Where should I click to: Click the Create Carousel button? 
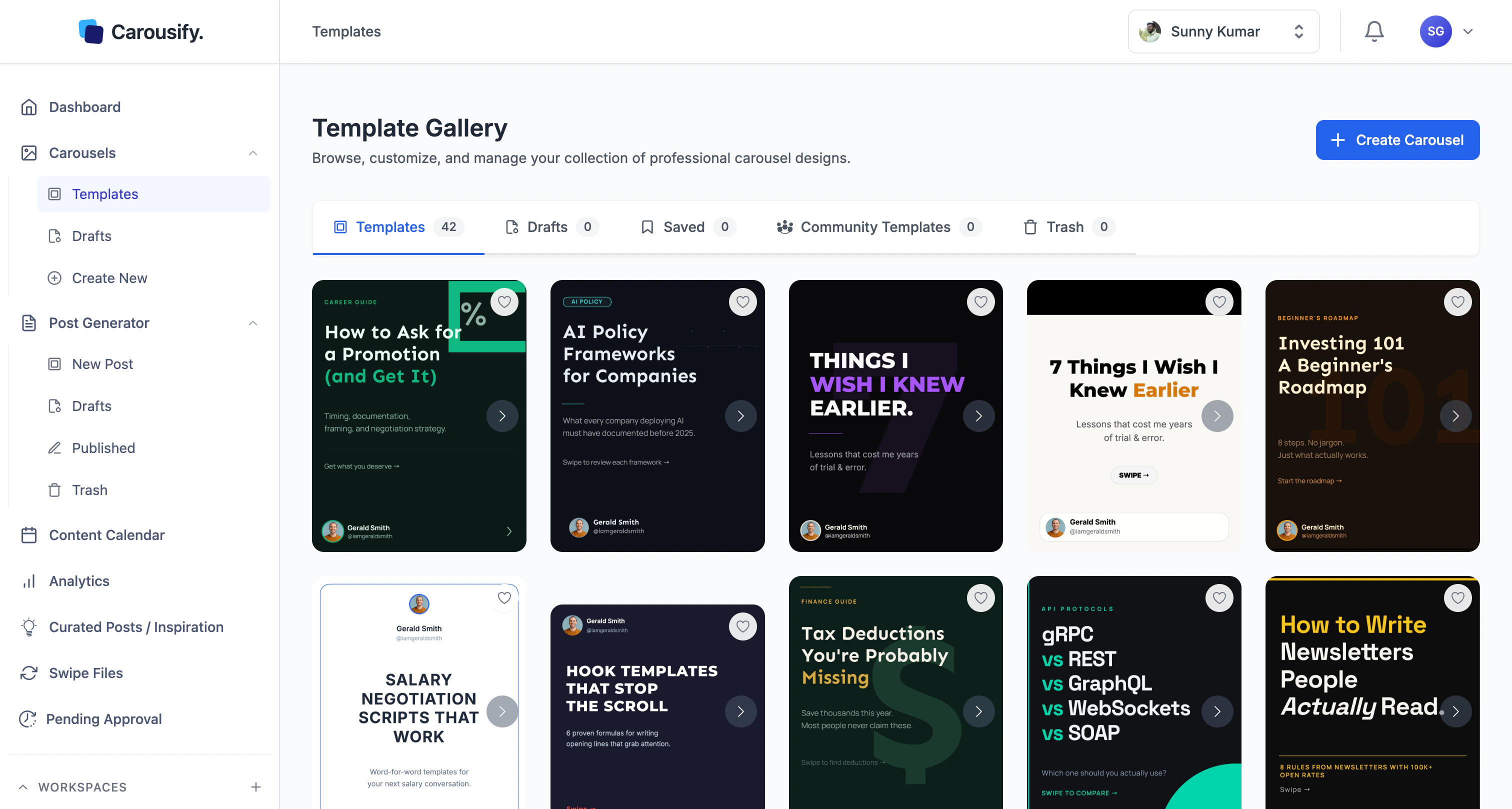1397,139
